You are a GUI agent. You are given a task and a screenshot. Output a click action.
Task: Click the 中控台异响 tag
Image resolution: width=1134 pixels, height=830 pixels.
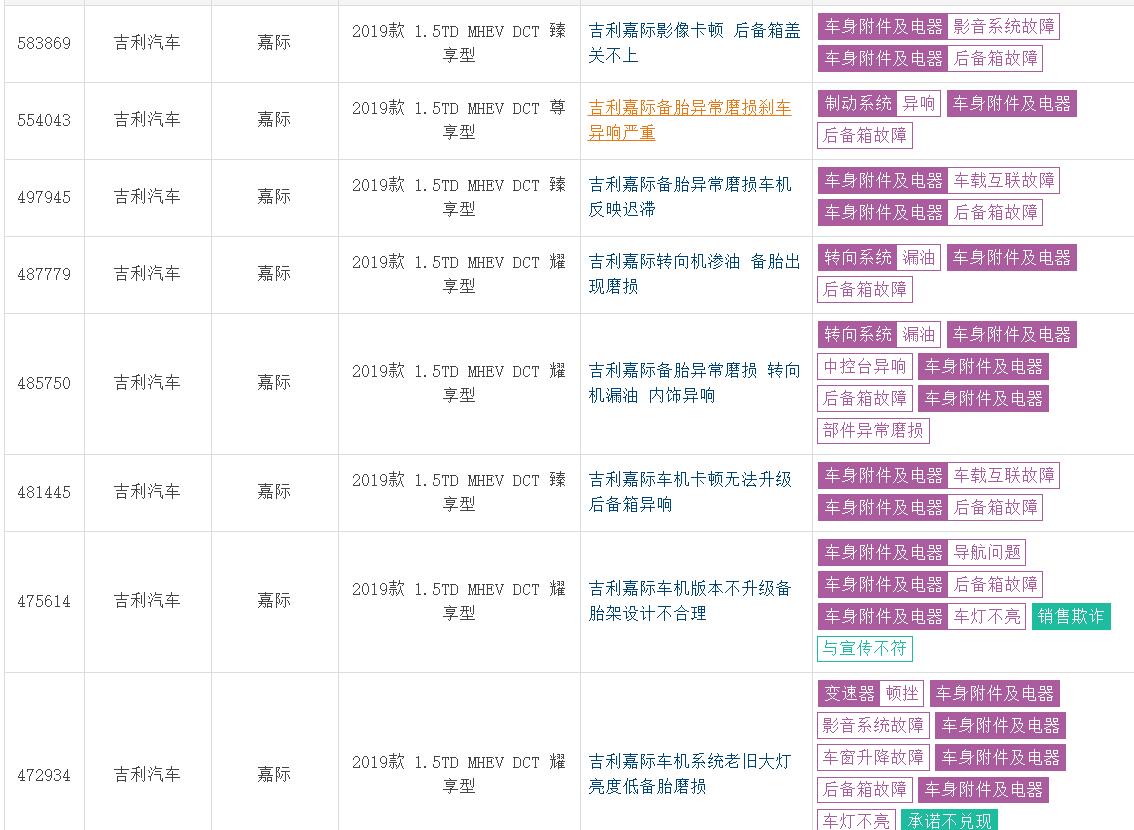865,367
